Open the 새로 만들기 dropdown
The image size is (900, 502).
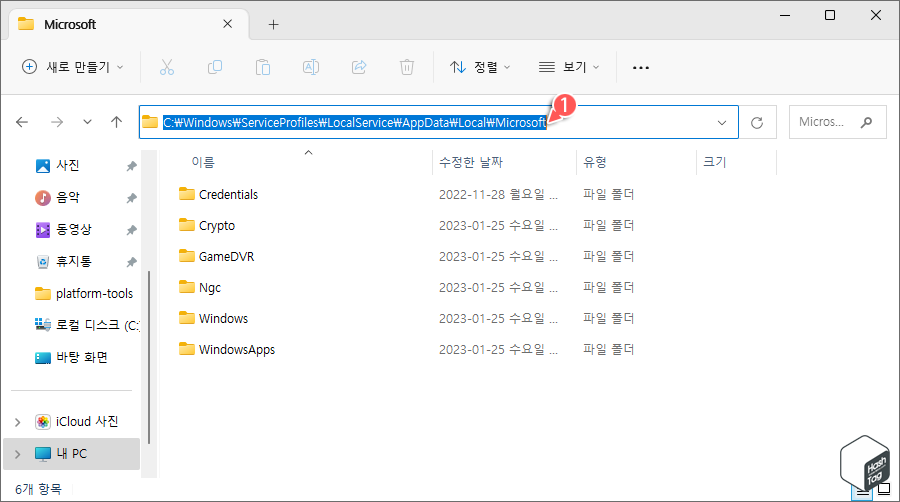coord(72,67)
